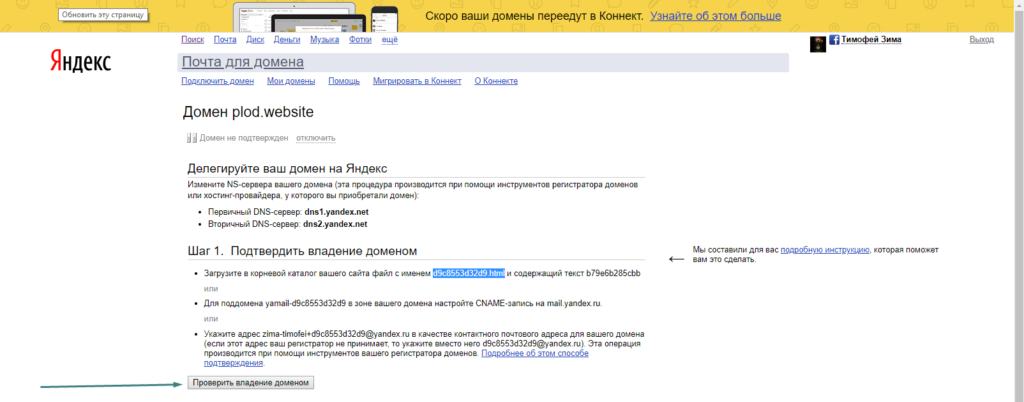Open the user avatar thumbnail
The image size is (1024, 402).
(x=818, y=44)
